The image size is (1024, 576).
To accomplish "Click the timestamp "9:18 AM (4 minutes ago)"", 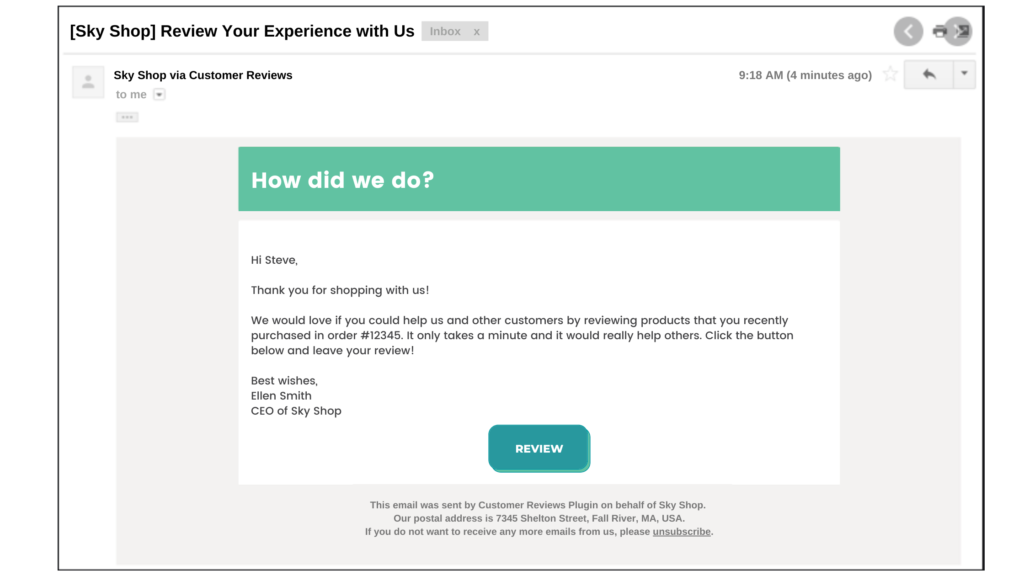I will coord(804,74).
